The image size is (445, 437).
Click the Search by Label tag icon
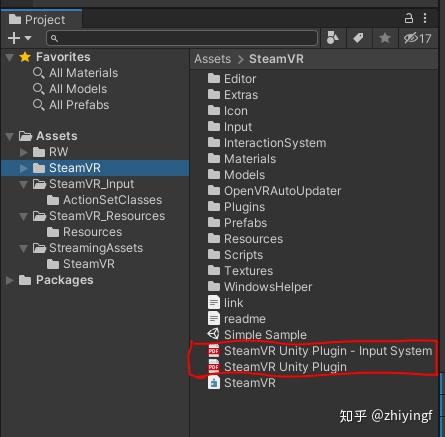coord(358,38)
